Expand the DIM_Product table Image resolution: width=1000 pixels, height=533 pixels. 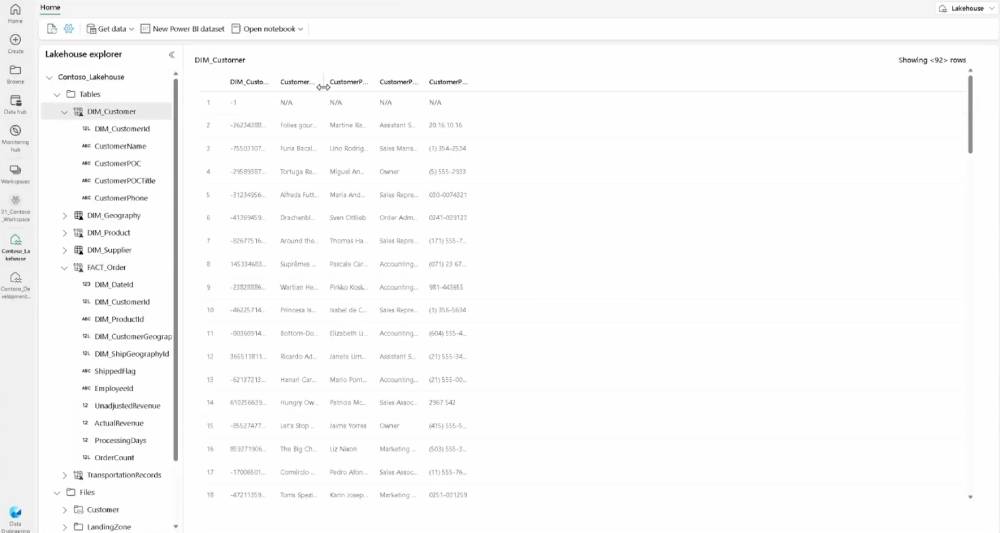click(64, 233)
